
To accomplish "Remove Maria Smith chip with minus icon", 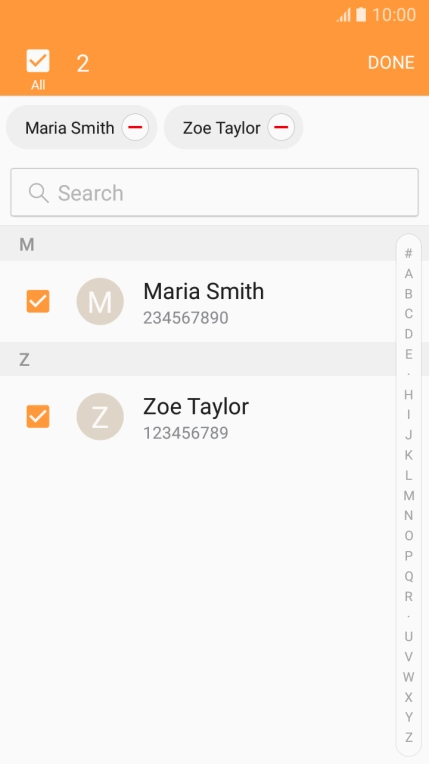I will [135, 127].
